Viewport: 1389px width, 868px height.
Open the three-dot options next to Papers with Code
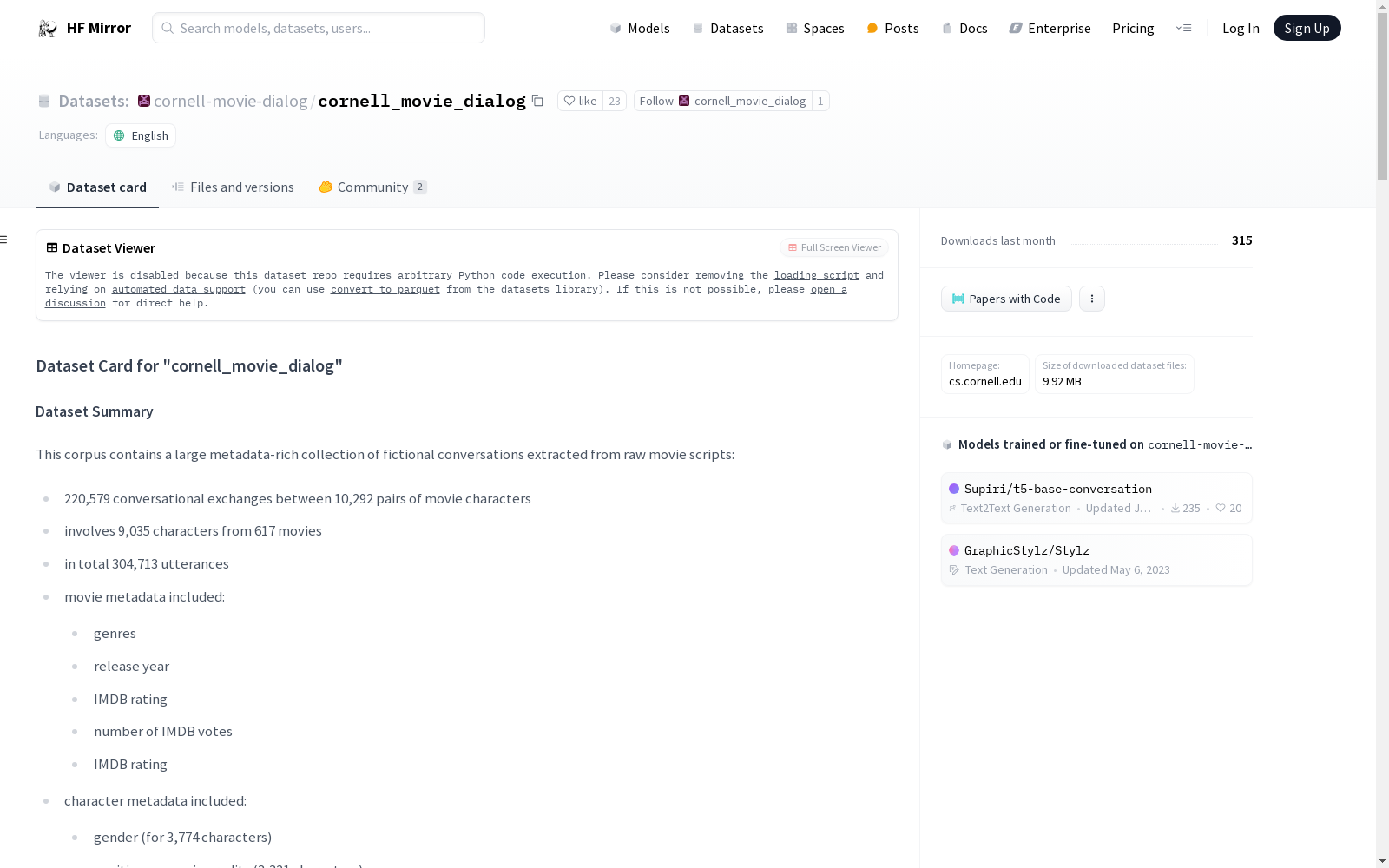pos(1092,299)
